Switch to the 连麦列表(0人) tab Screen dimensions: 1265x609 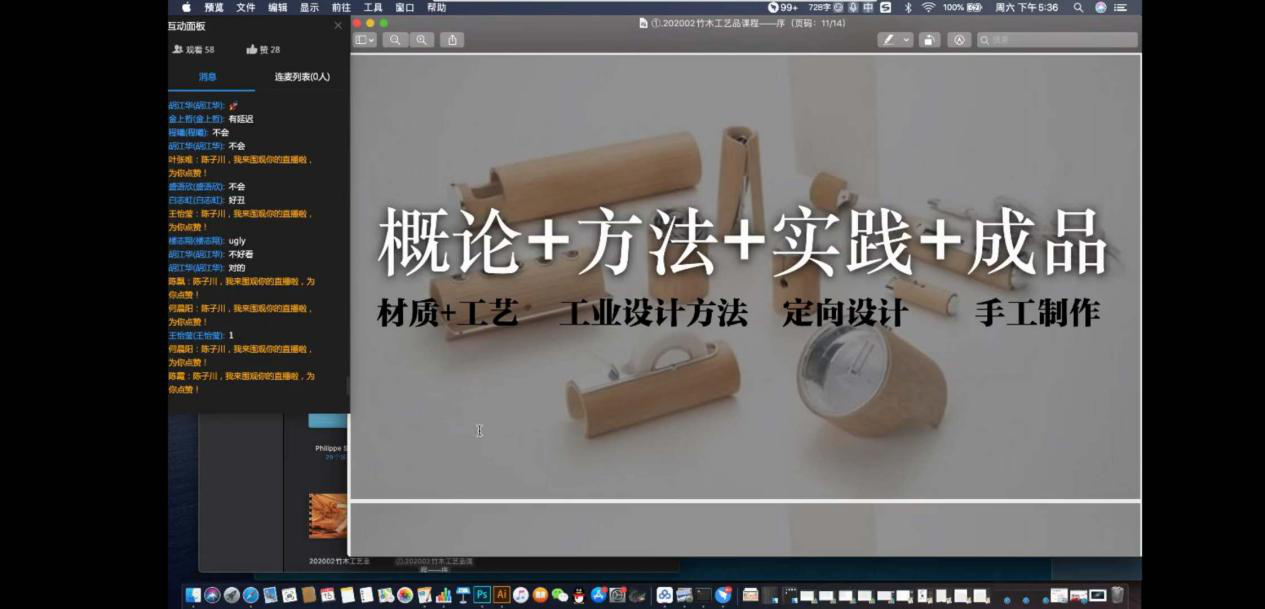(x=302, y=76)
